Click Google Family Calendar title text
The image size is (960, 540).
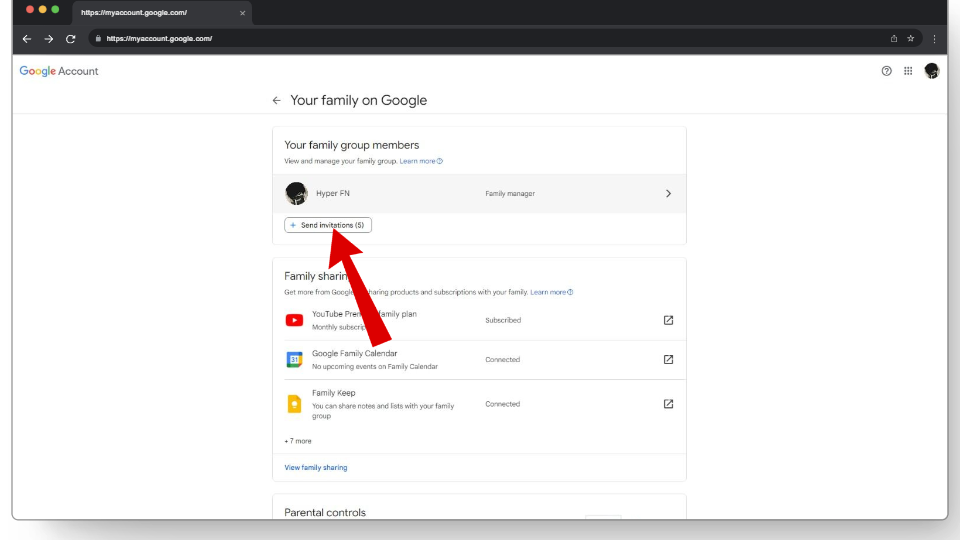tap(354, 354)
